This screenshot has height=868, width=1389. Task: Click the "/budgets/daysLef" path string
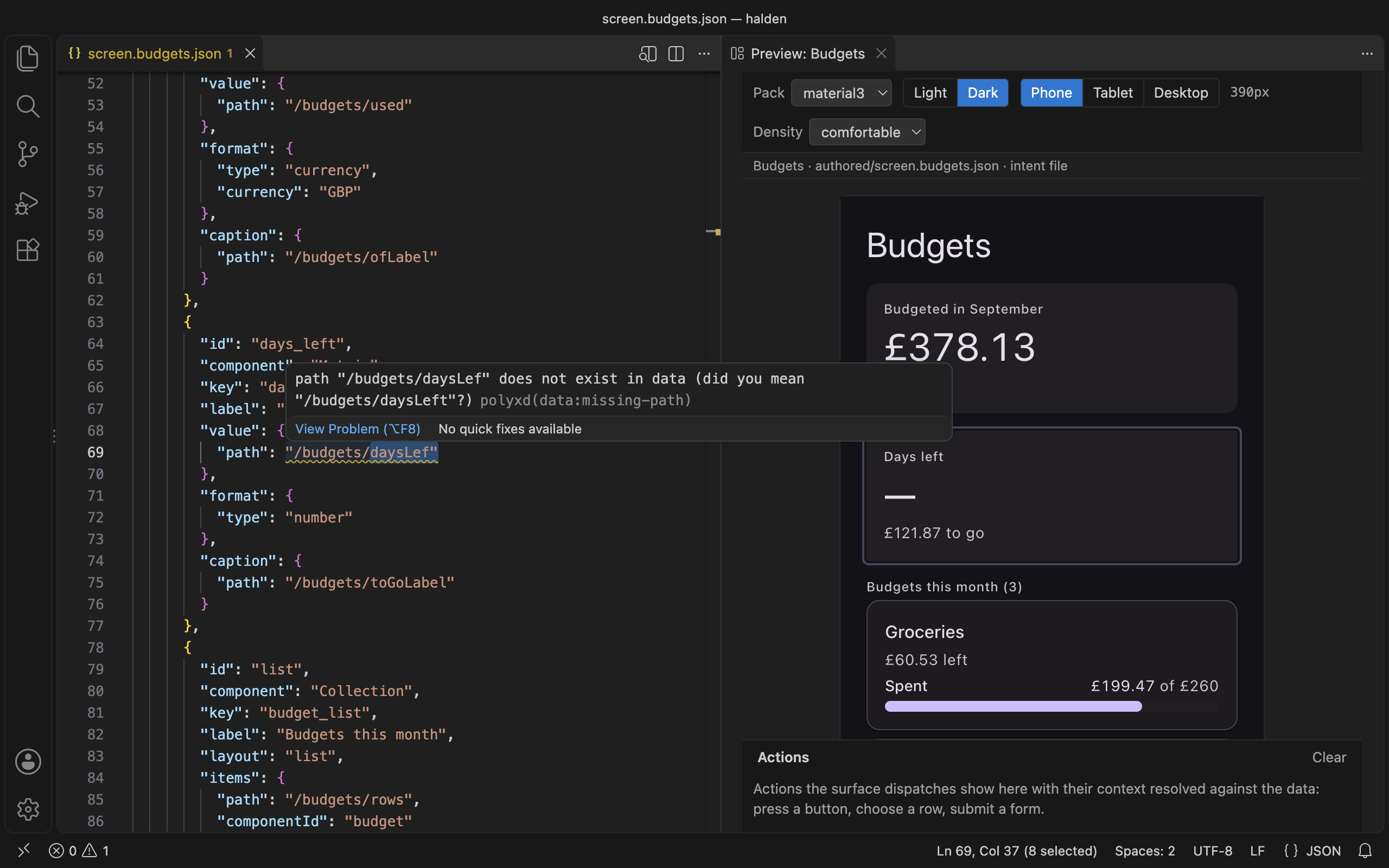(361, 452)
